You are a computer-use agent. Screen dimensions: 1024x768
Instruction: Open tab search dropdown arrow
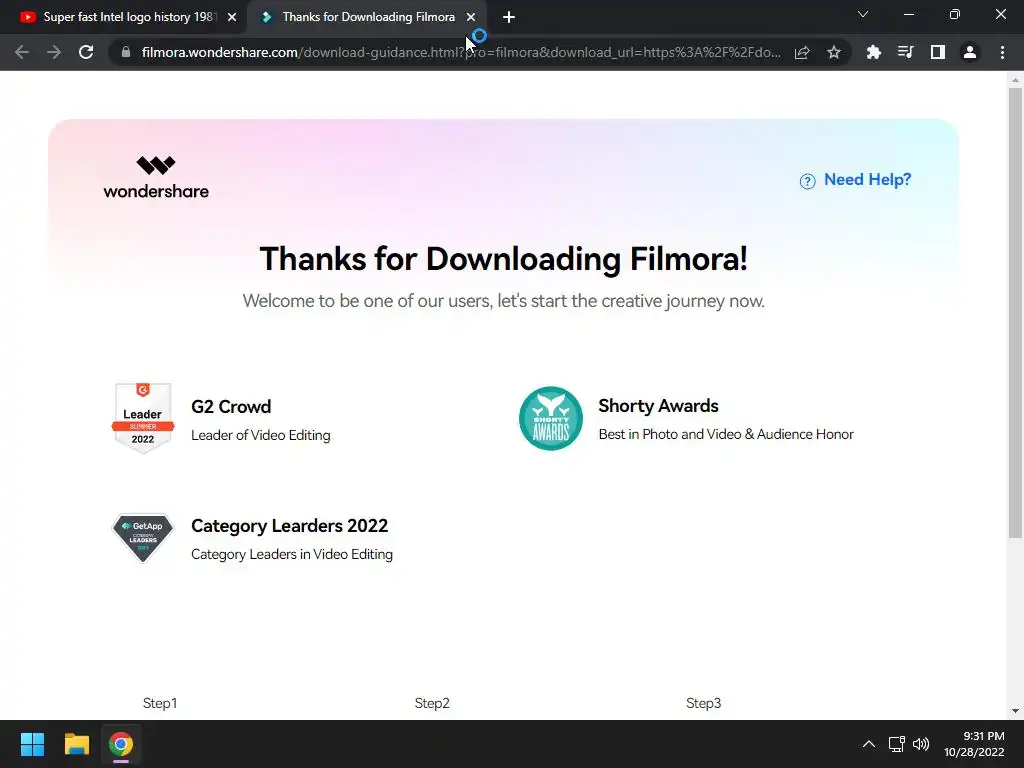pos(863,14)
